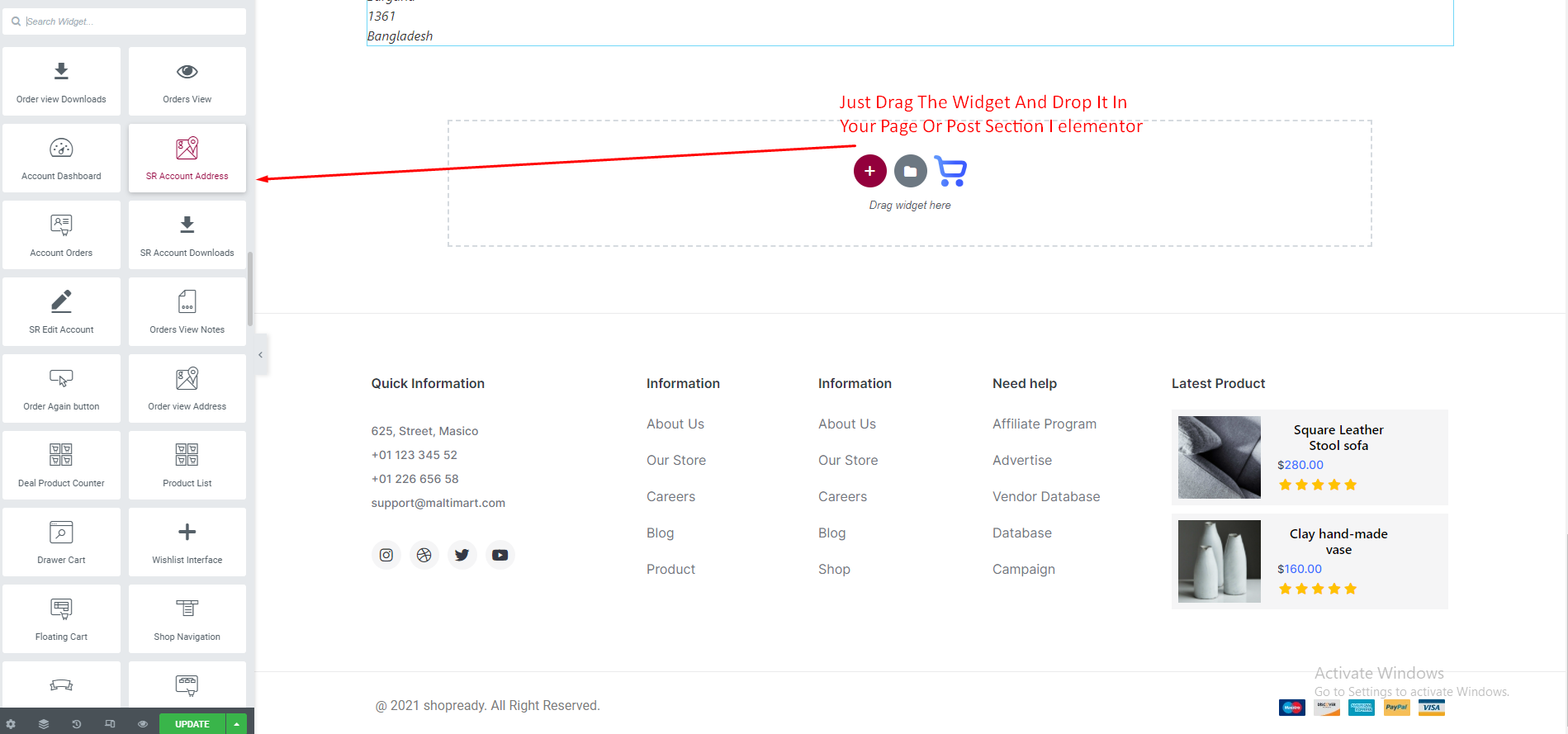1568x734 pixels.
Task: Toggle preview changes eye icon
Action: coord(143,724)
